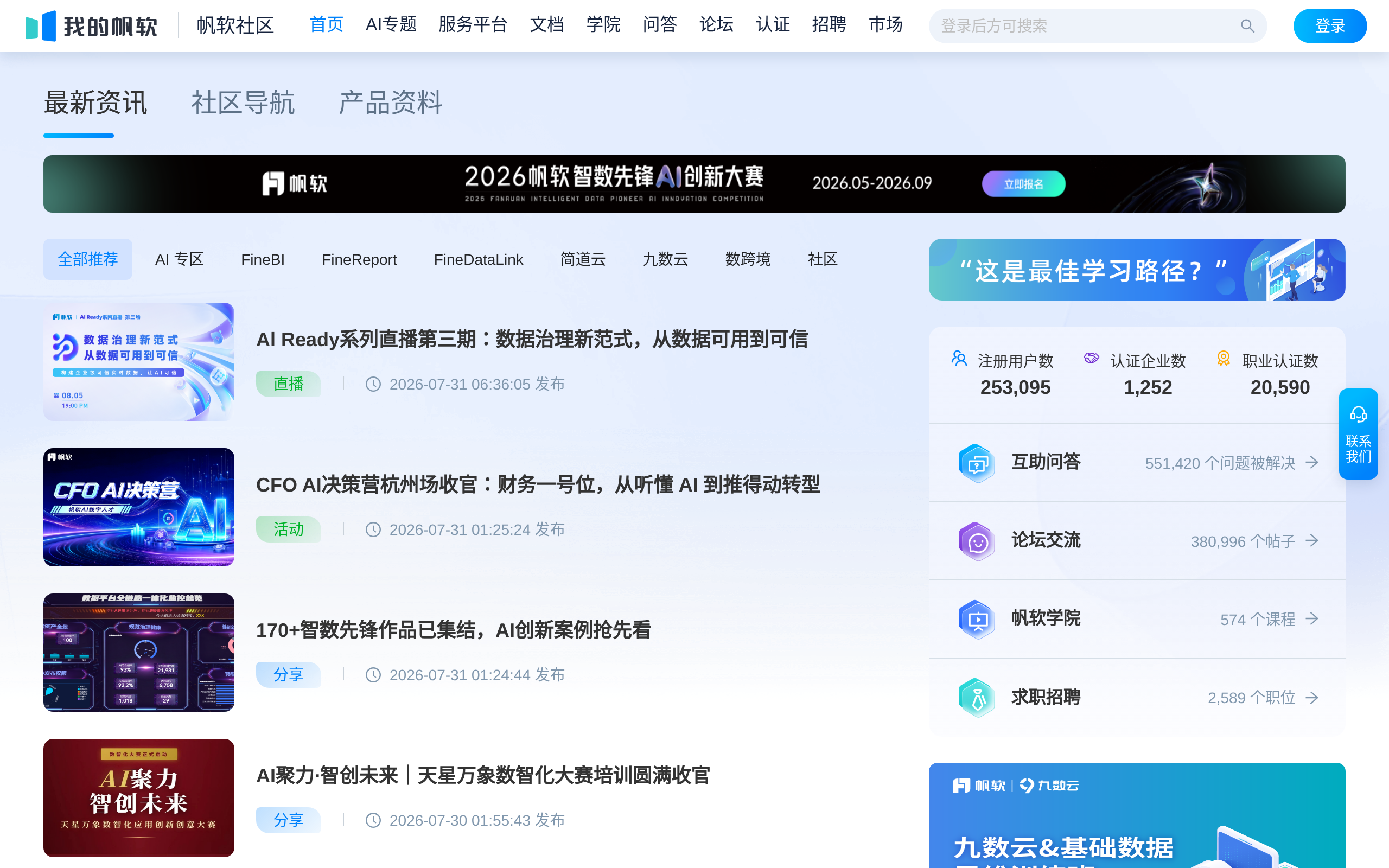Open the 数据治理新范式 article thumbnail
The width and height of the screenshot is (1389, 868).
point(139,362)
